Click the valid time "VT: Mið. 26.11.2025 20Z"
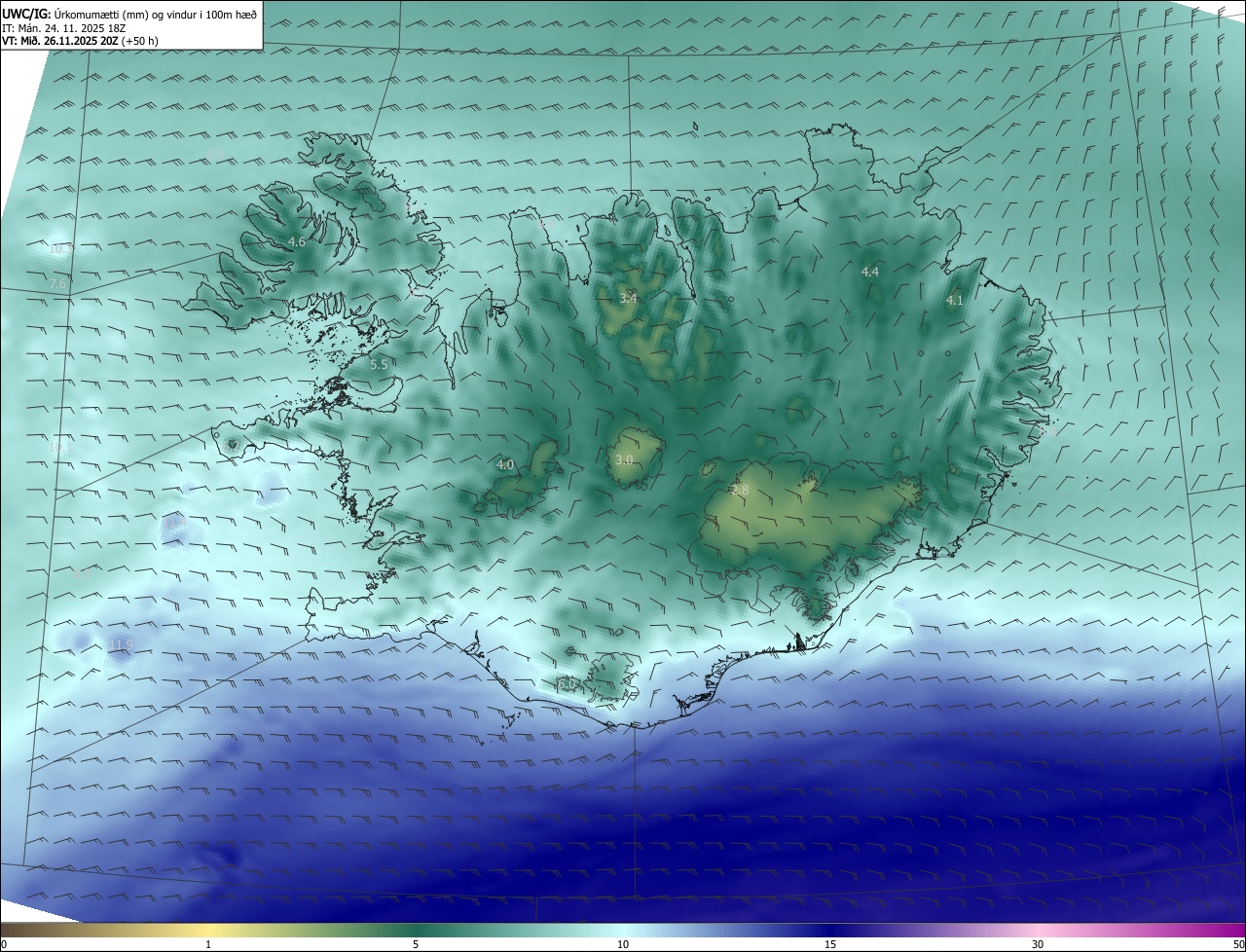Screen dimensions: 1246x952 [x=62, y=41]
